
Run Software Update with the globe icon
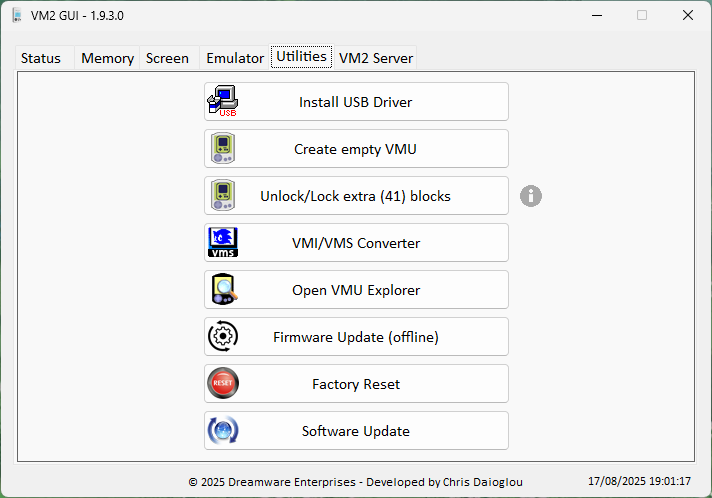356,431
